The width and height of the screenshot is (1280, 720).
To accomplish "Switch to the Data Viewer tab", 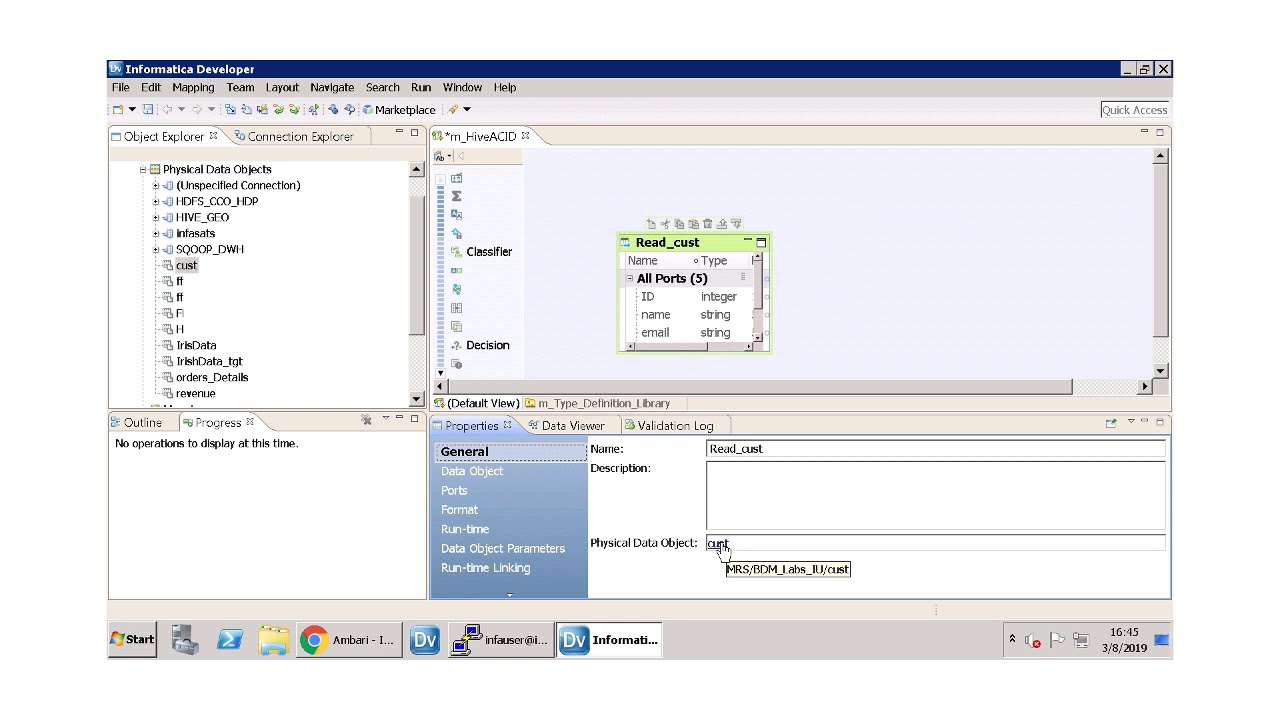I will [x=567, y=426].
